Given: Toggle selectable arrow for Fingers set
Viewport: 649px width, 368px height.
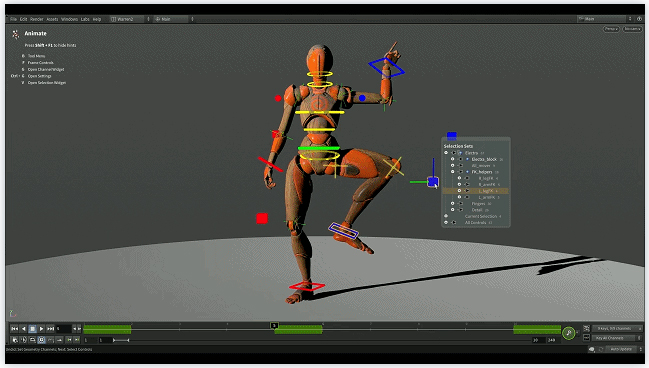Looking at the screenshot, I should [461, 204].
